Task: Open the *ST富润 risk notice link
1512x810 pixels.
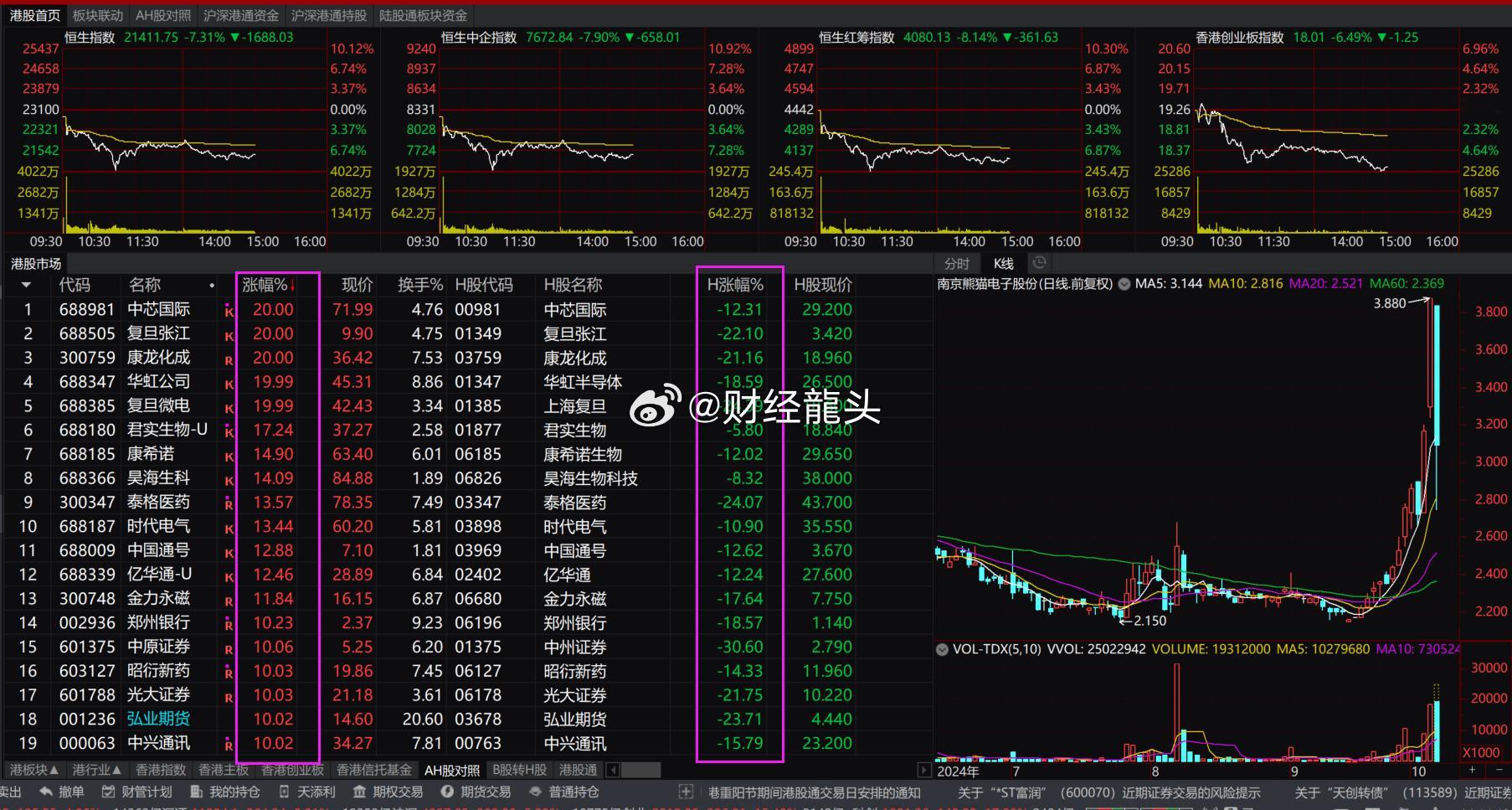Action: tap(1108, 792)
